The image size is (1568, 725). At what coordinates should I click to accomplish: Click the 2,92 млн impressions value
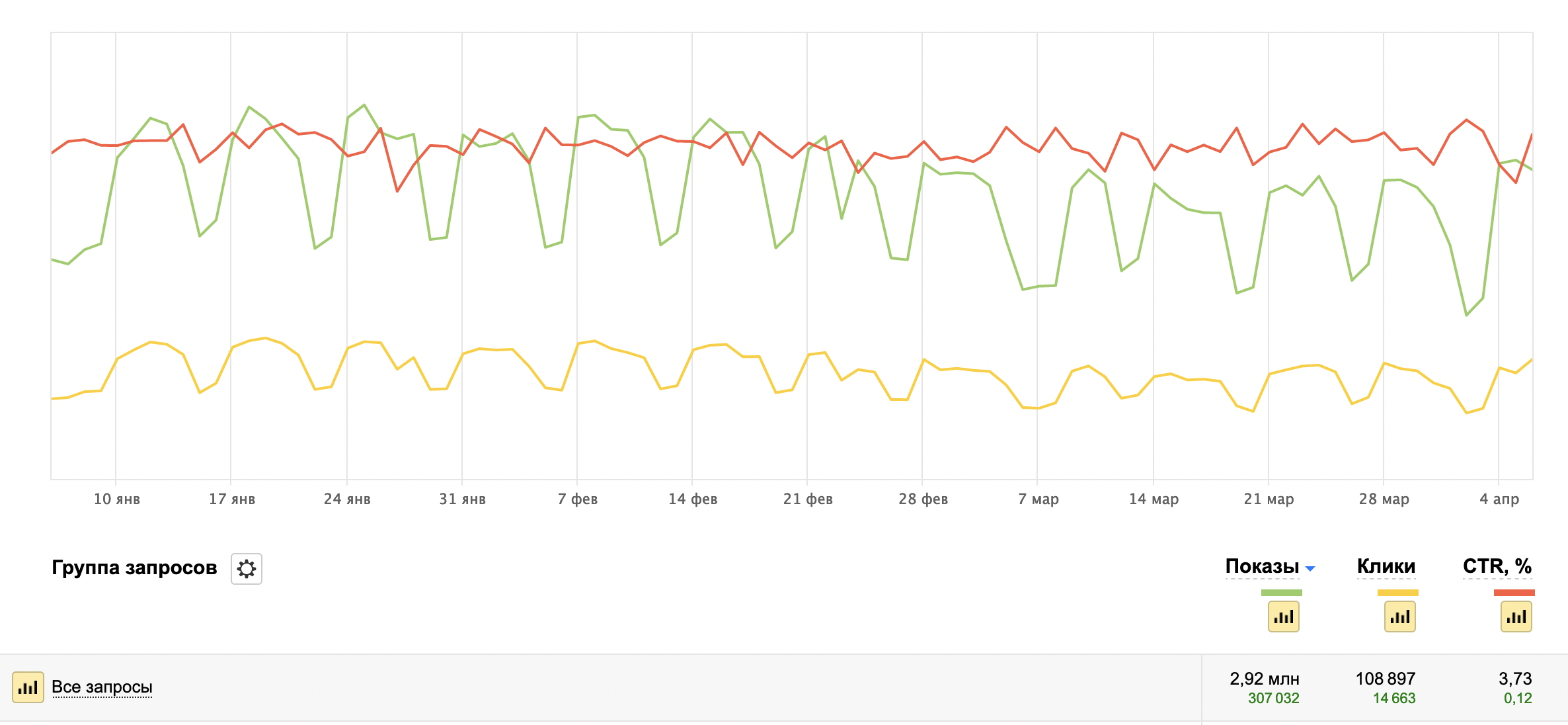(x=1264, y=679)
